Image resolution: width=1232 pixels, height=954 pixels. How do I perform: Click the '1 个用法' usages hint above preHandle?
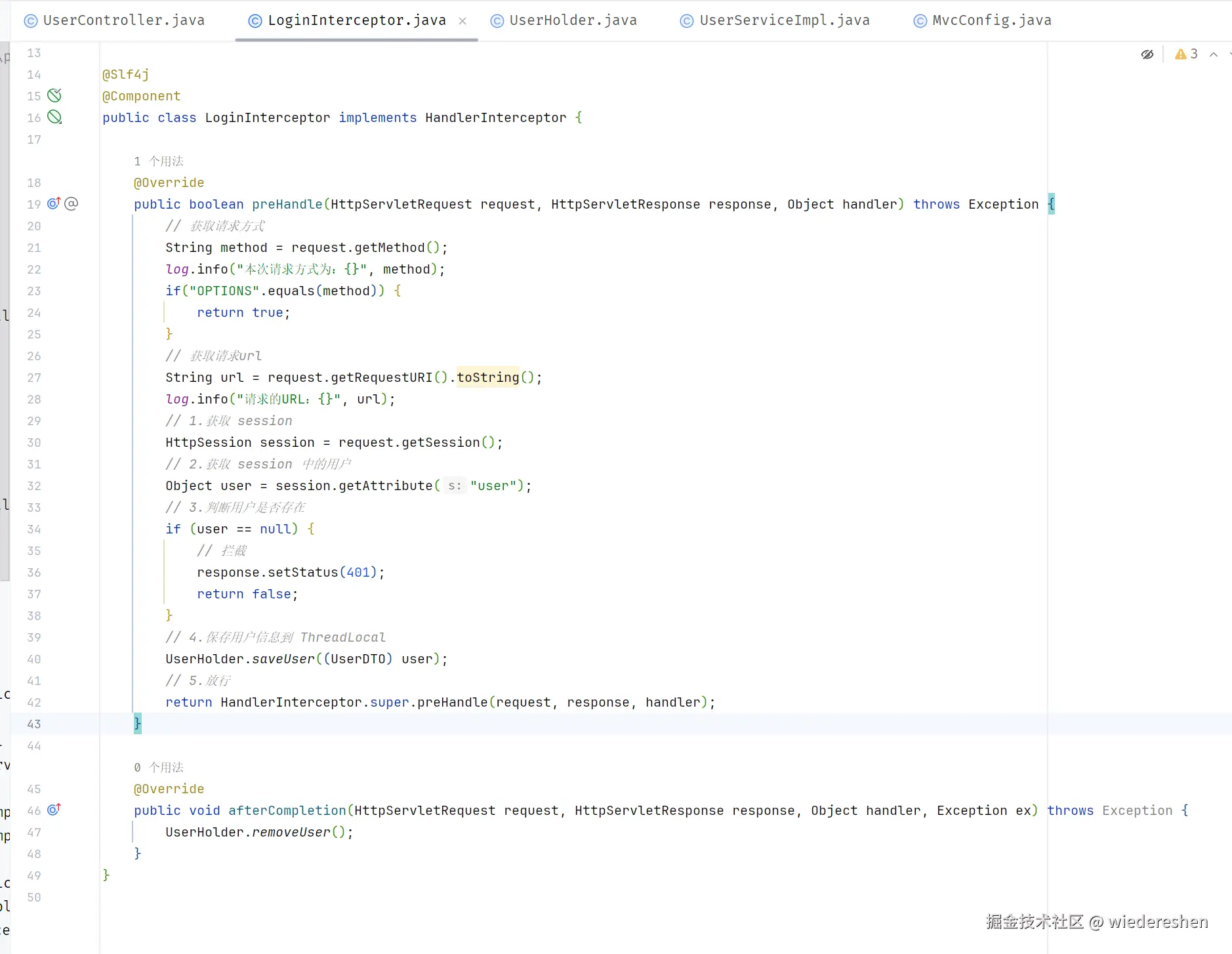point(159,161)
